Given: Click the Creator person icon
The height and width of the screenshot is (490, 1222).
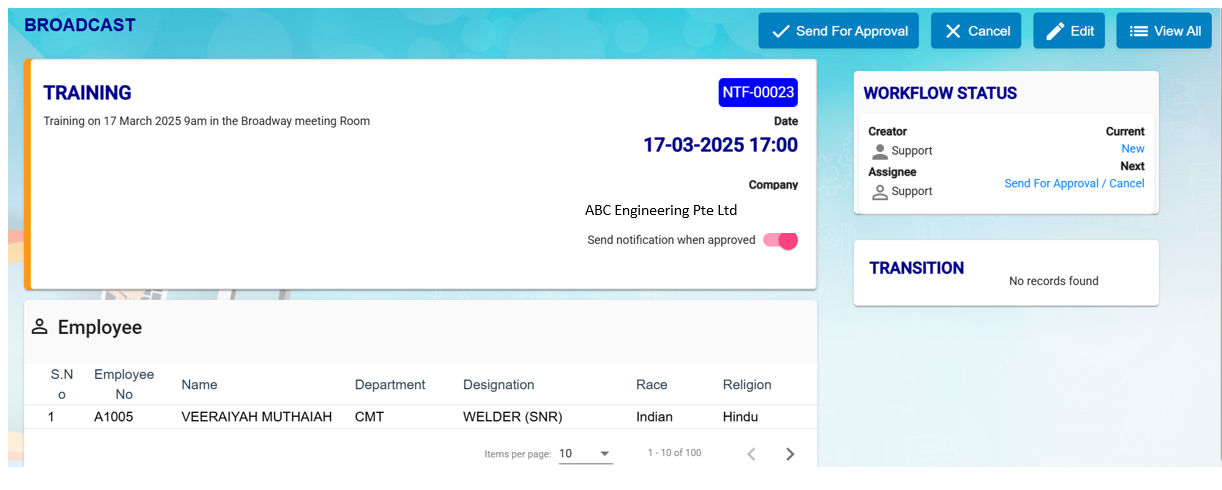Looking at the screenshot, I should [880, 151].
